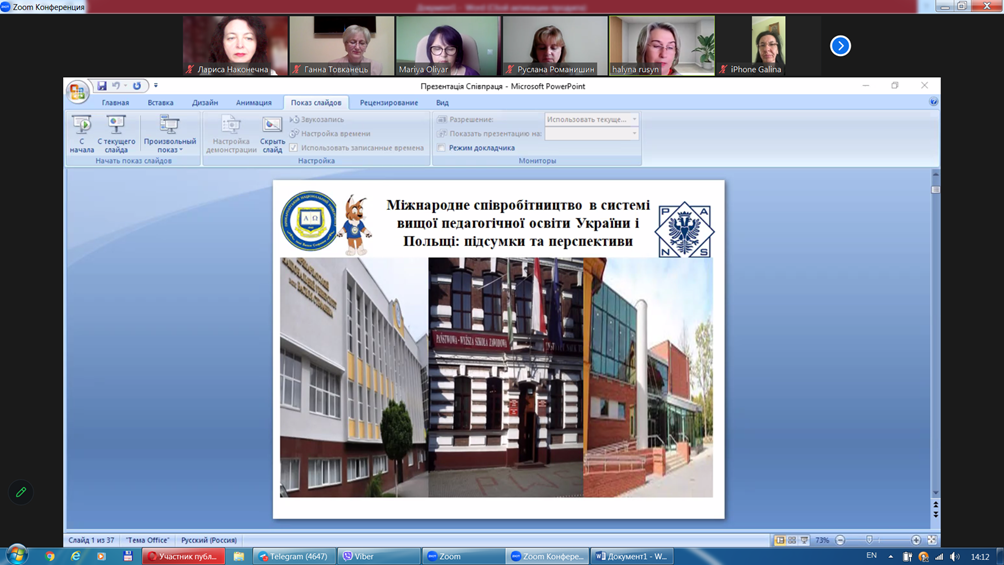This screenshot has height=565, width=1004.
Task: Click the zoom slider handle
Action: click(869, 540)
